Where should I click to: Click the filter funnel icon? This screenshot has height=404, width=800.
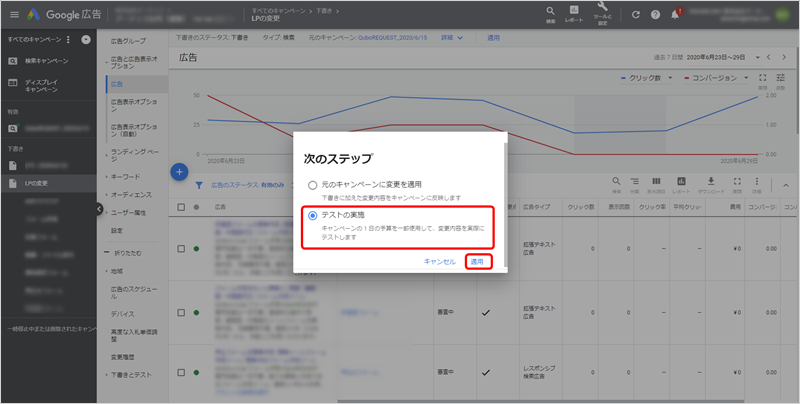199,185
